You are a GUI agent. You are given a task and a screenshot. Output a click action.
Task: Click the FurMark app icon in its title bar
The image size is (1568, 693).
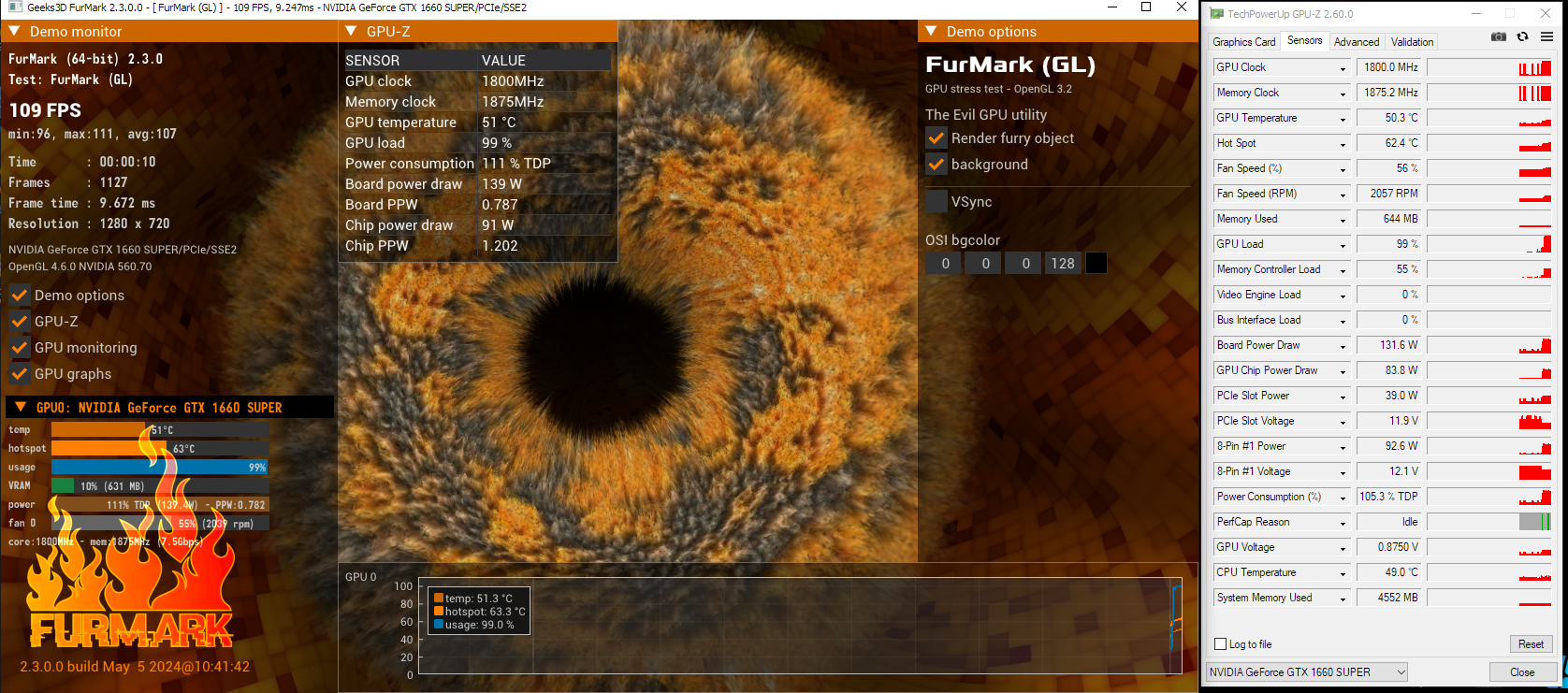[x=15, y=7]
